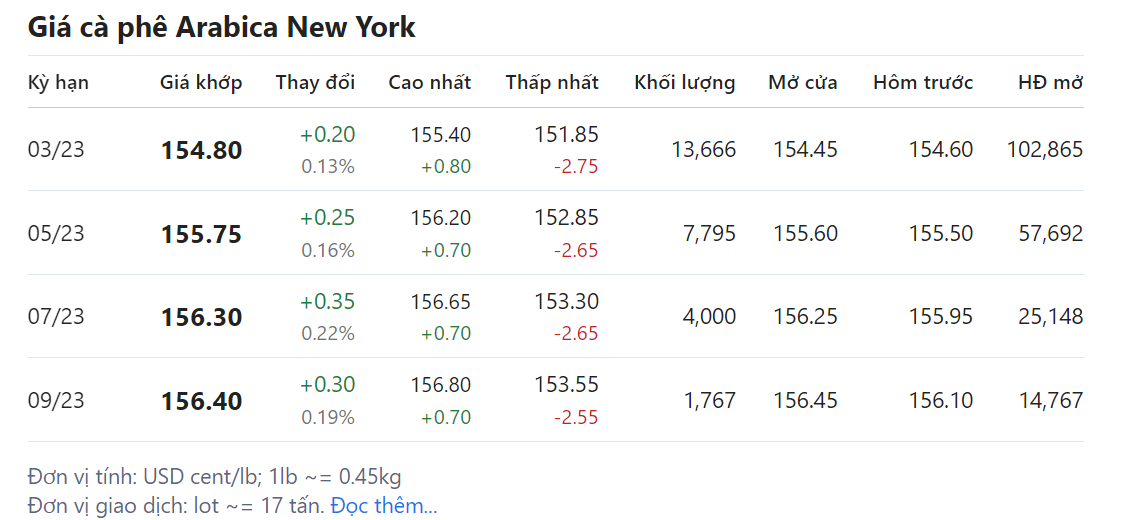Select the 07/23 contract term cell
The width and height of the screenshot is (1128, 520).
pos(56,317)
